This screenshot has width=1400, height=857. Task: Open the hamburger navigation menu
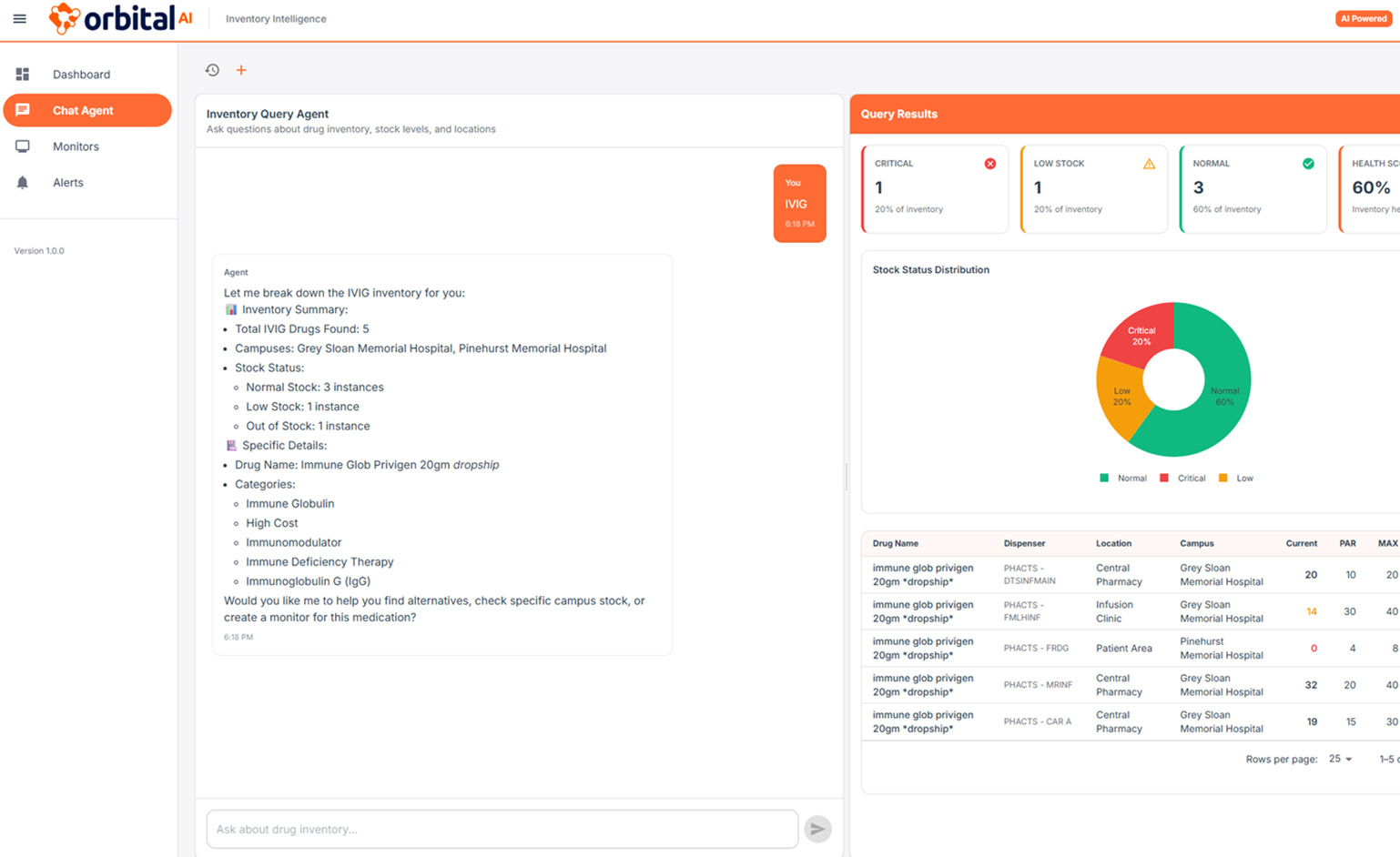19,18
